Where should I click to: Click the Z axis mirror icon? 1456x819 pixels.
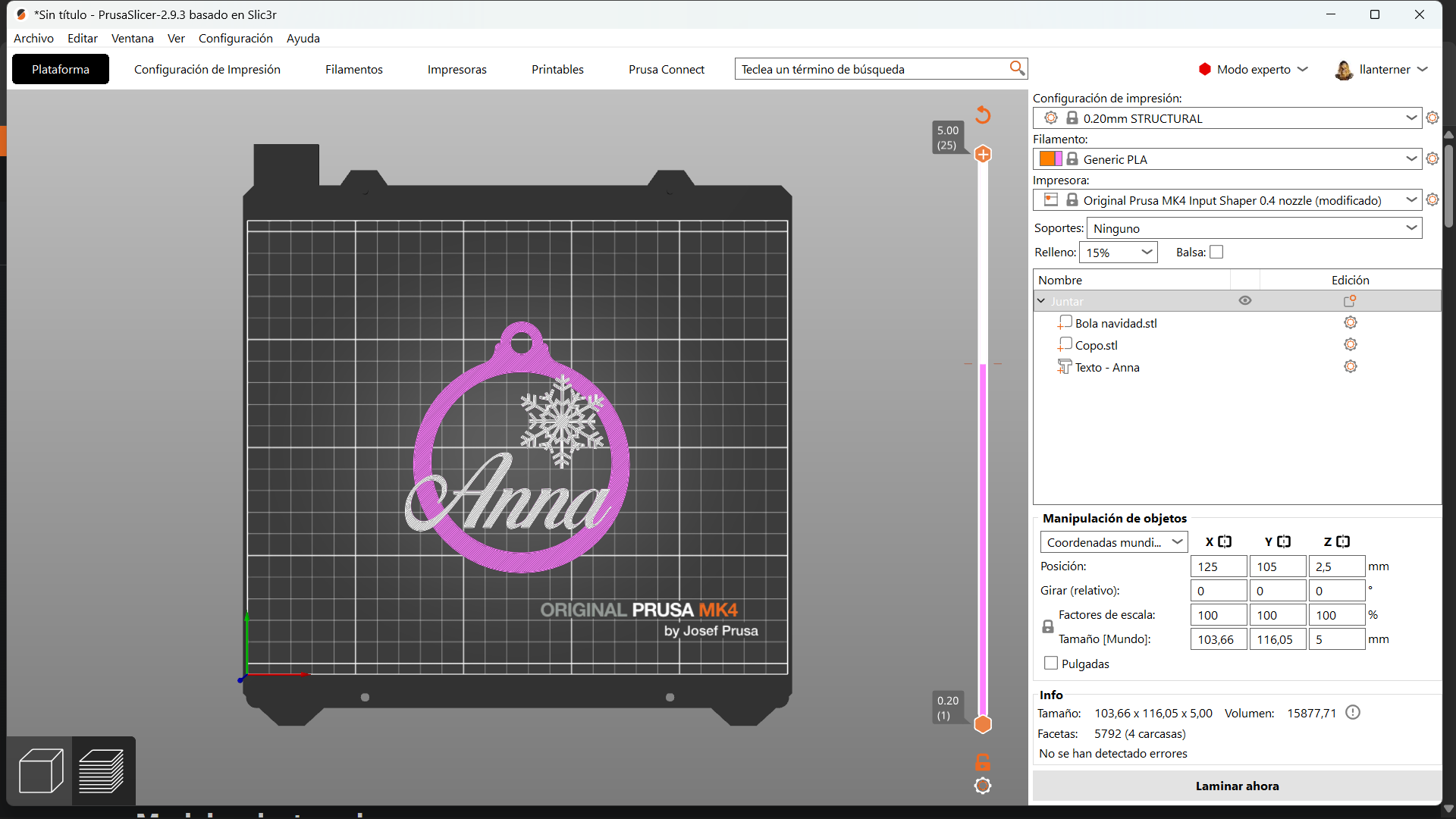(x=1343, y=541)
